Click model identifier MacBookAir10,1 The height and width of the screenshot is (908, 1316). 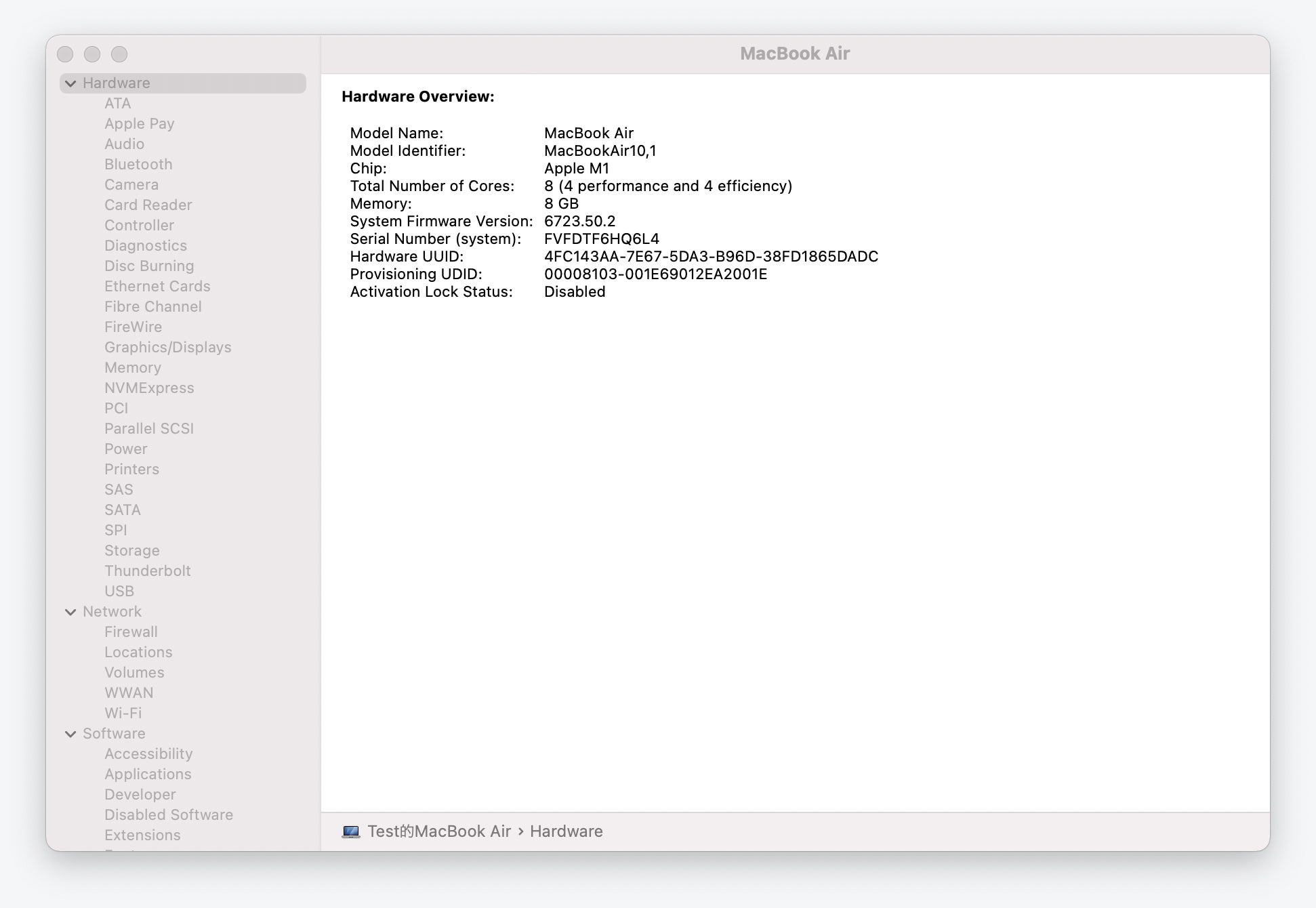pyautogui.click(x=600, y=151)
